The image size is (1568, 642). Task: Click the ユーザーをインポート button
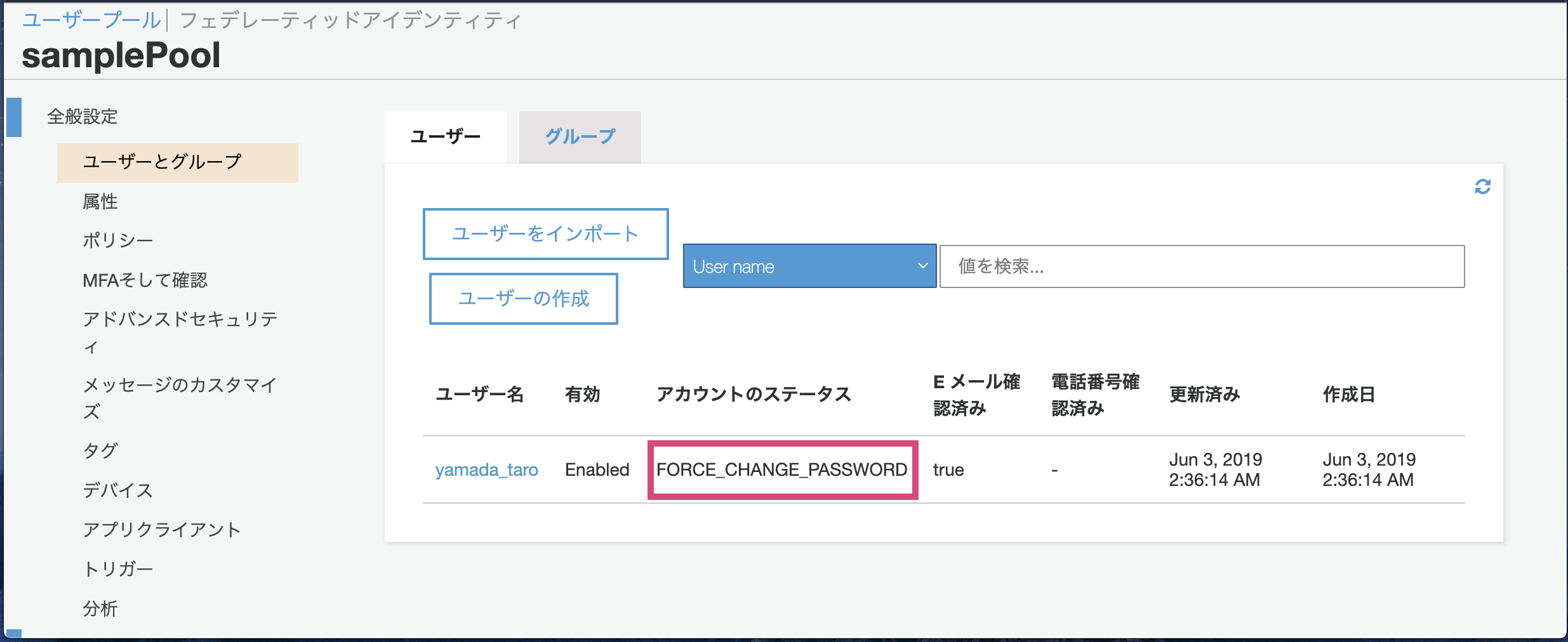tap(546, 233)
